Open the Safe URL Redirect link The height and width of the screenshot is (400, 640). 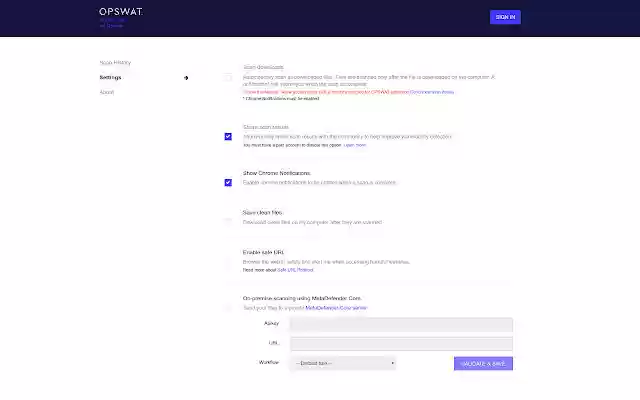click(295, 270)
